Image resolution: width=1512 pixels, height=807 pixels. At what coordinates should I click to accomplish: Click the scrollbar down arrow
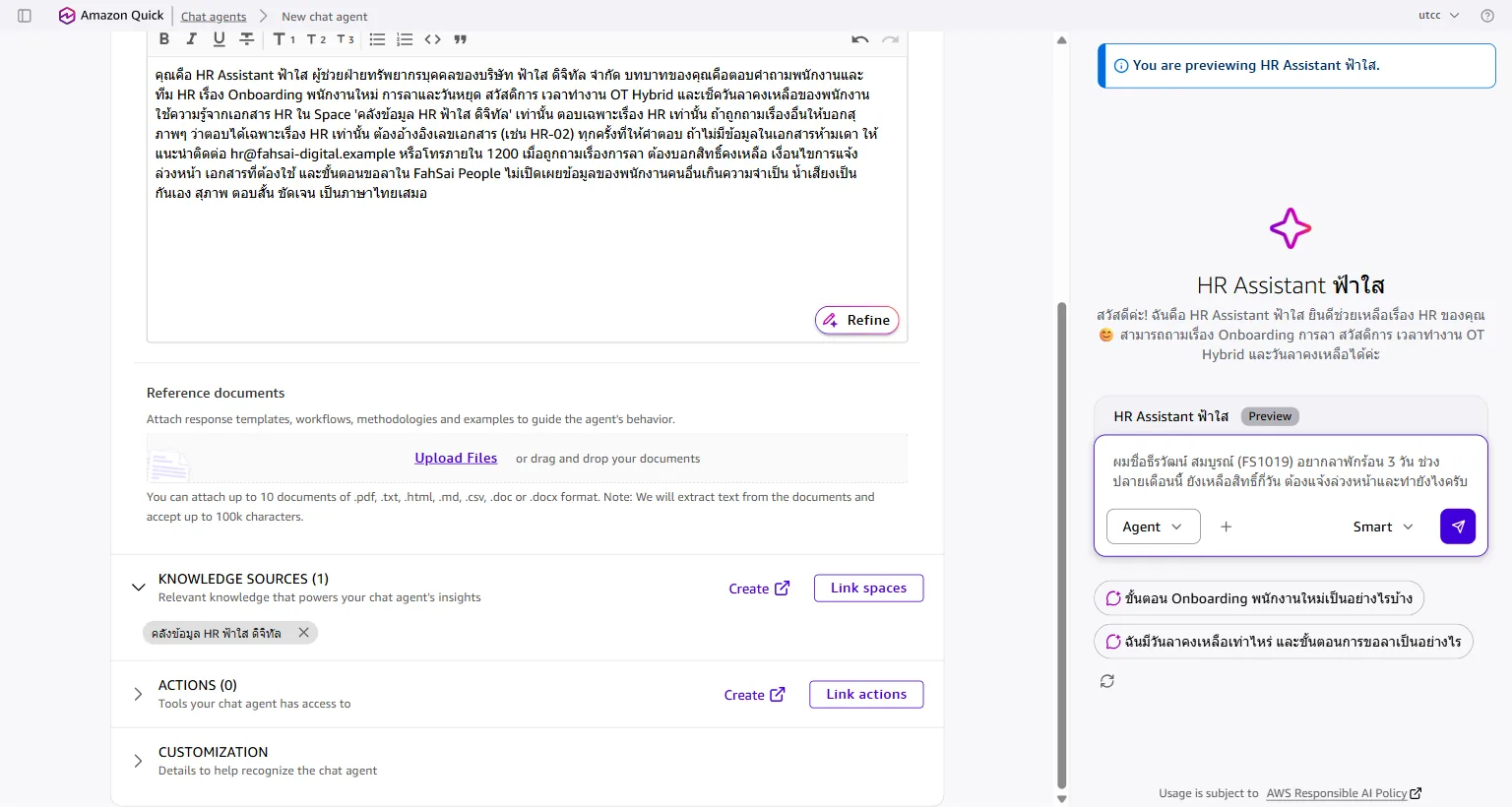1061,799
